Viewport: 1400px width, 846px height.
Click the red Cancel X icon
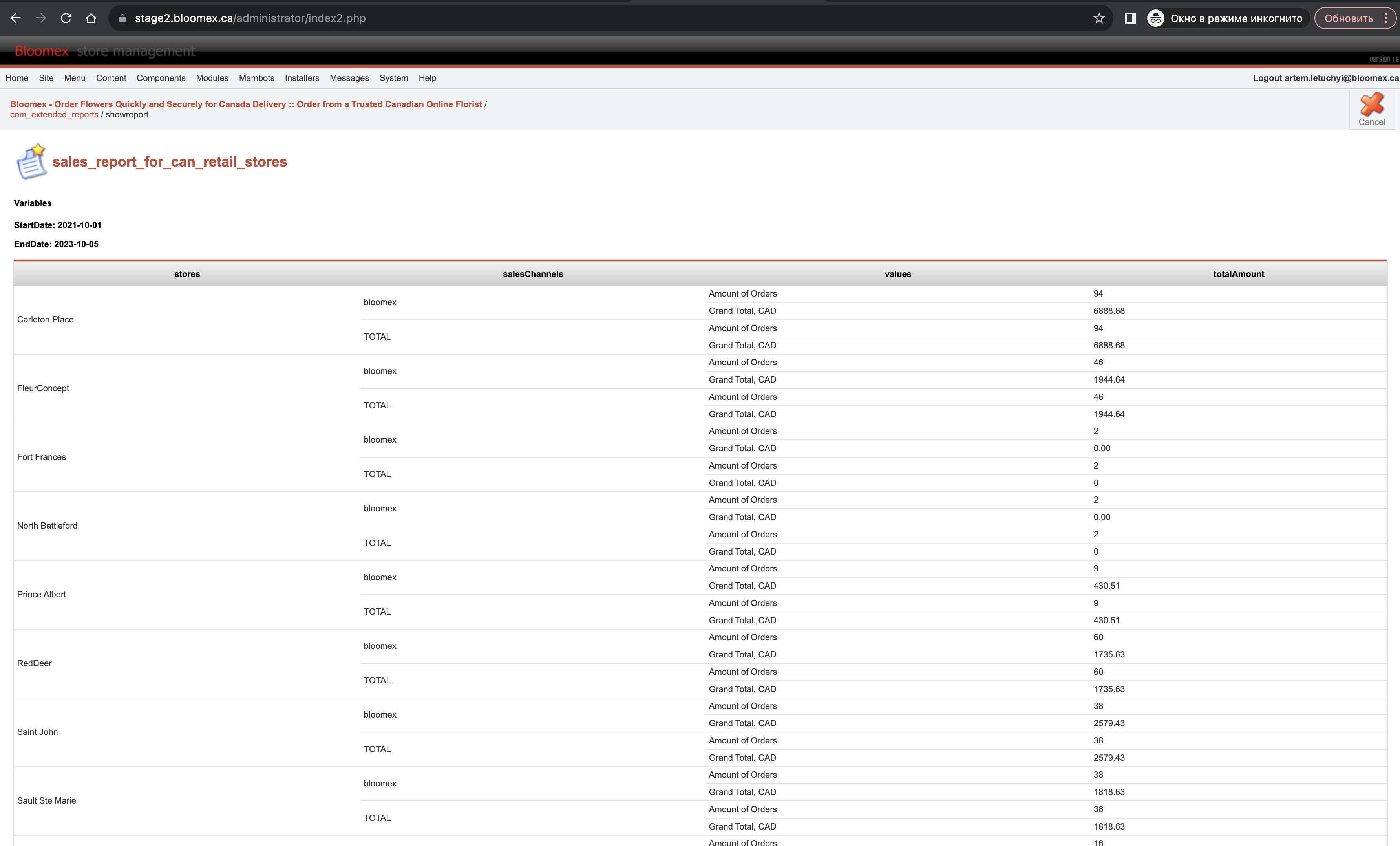coord(1372,104)
